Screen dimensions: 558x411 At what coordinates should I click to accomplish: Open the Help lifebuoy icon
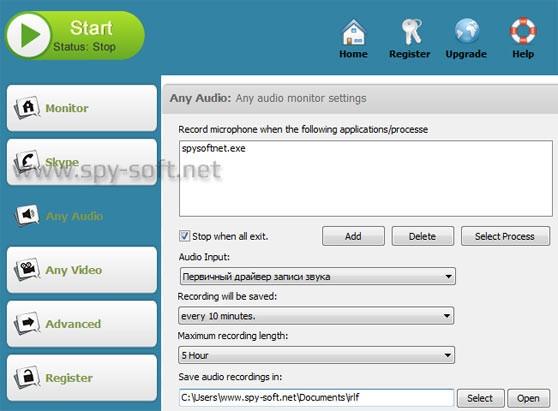tap(523, 30)
